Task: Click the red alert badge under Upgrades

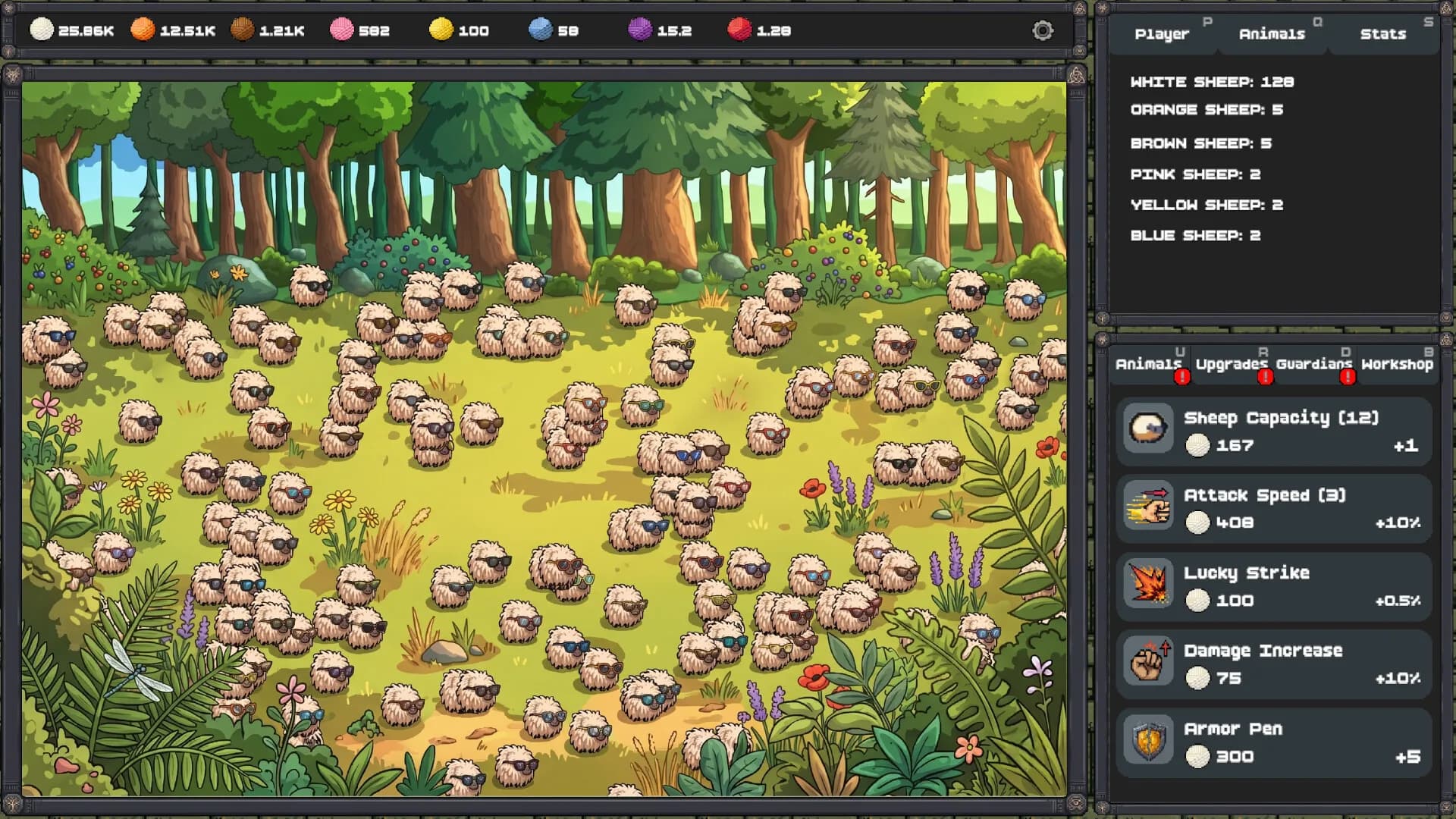Action: click(x=1265, y=377)
